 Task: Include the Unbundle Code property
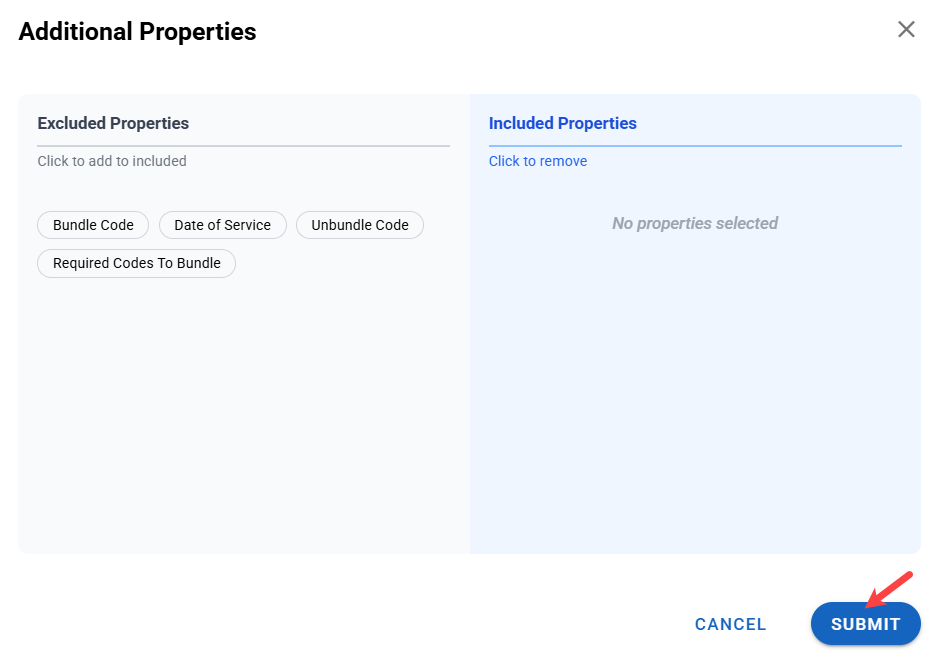359,225
